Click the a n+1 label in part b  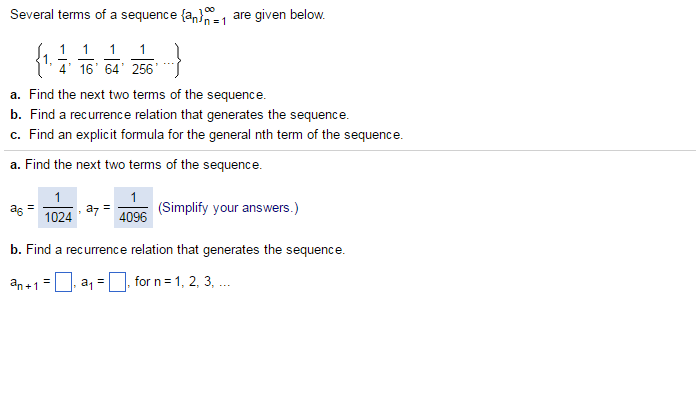pos(24,283)
